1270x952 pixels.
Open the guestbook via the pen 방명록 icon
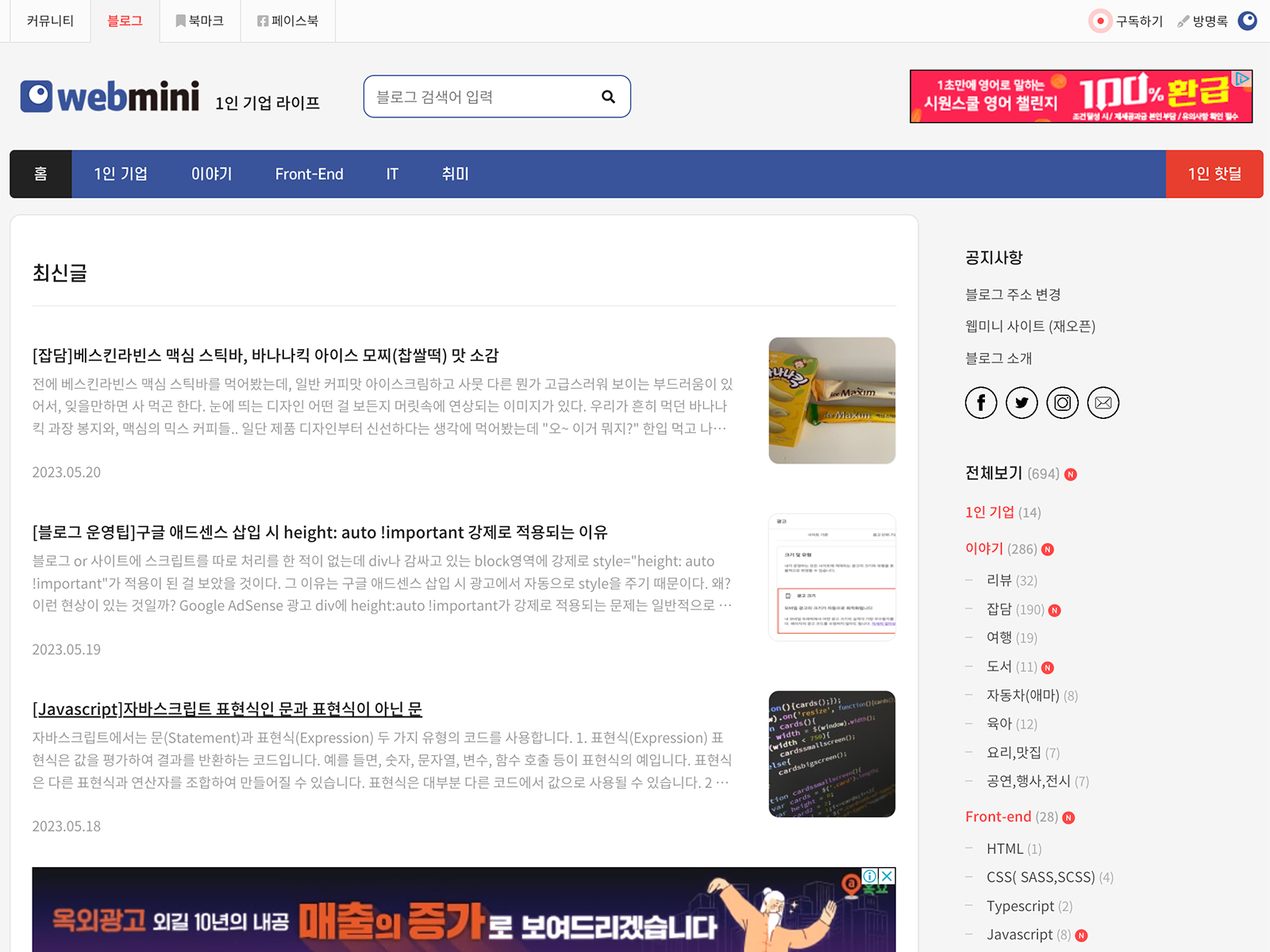coord(1182,21)
